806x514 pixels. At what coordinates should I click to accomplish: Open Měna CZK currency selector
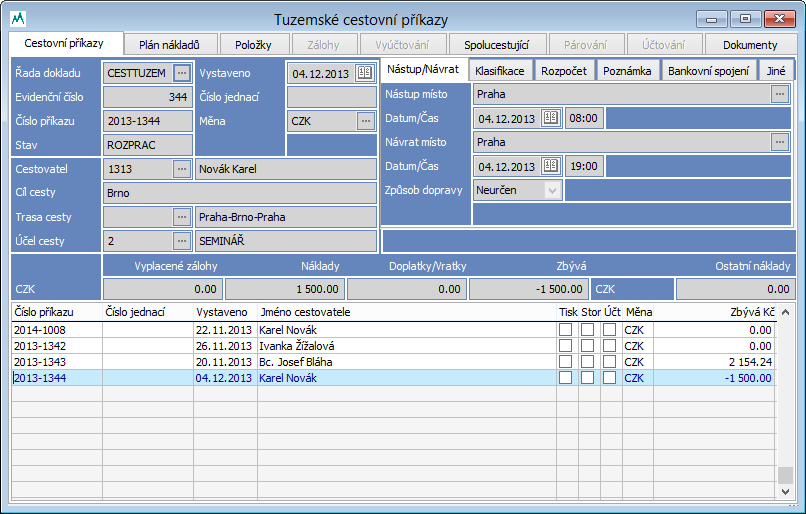(365, 121)
